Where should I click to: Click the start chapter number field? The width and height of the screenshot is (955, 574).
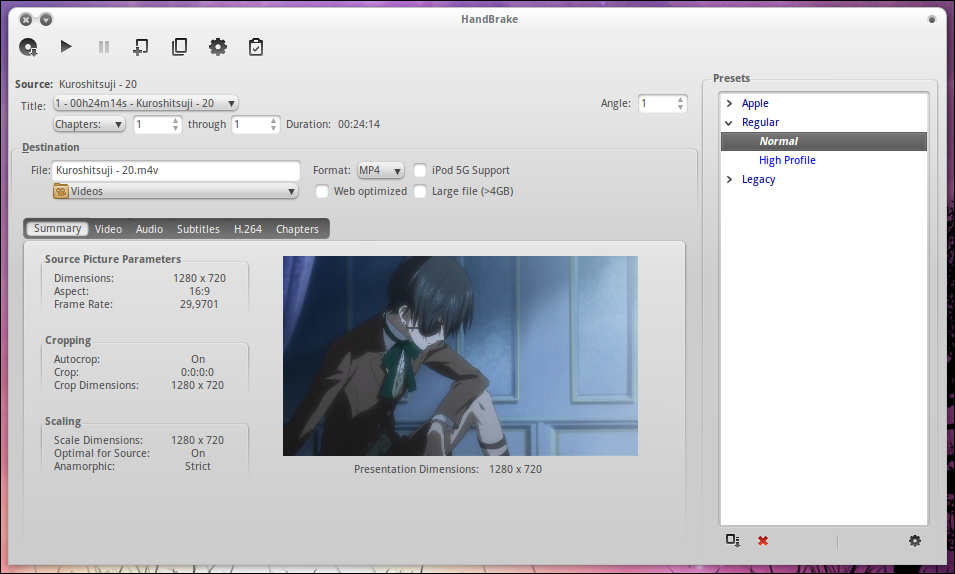click(x=152, y=124)
